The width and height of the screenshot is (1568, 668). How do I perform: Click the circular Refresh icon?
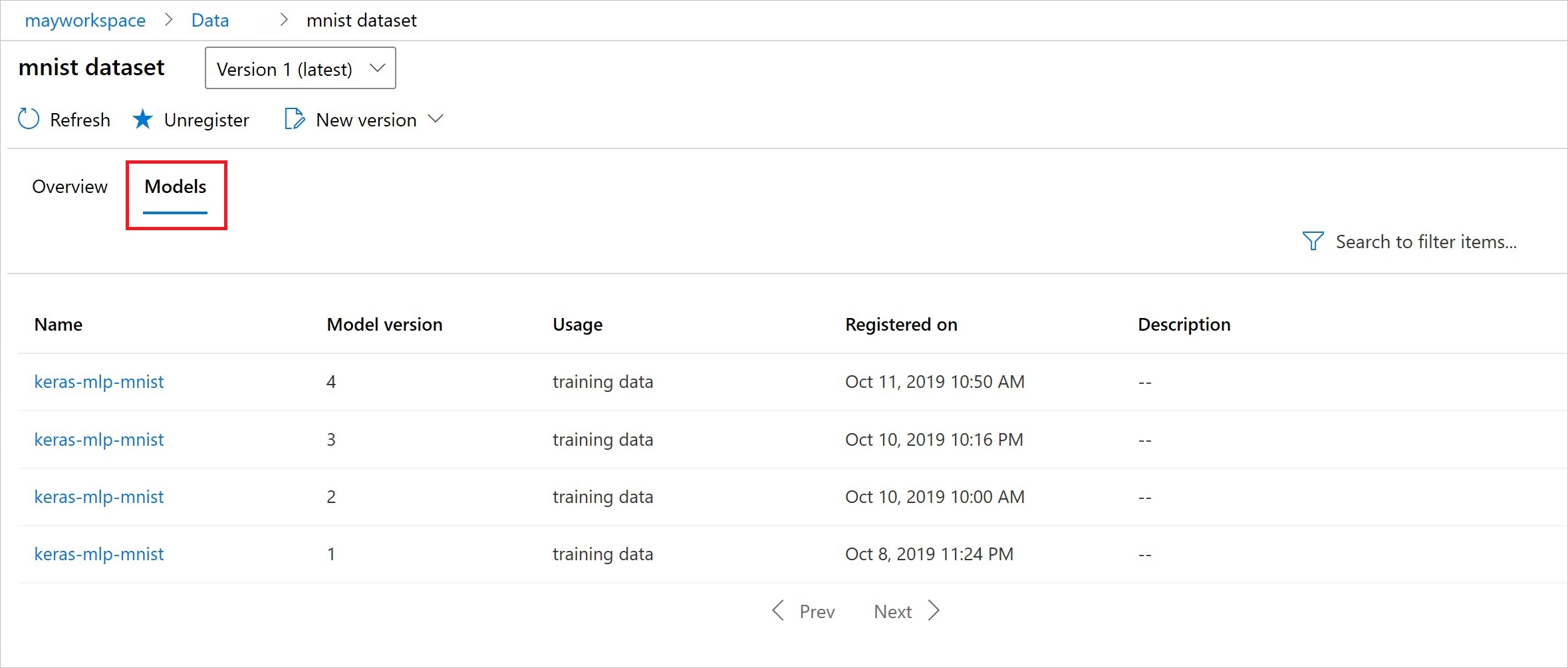(29, 119)
